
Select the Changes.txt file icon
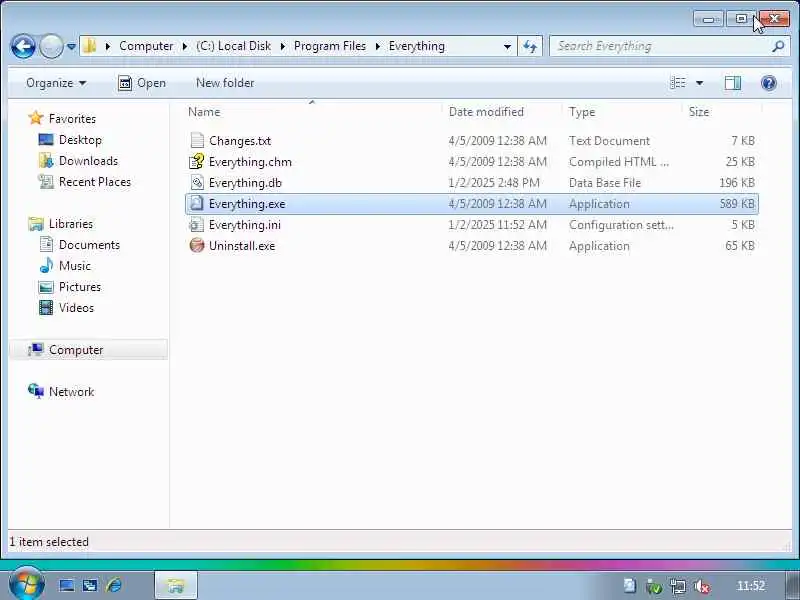[x=197, y=140]
